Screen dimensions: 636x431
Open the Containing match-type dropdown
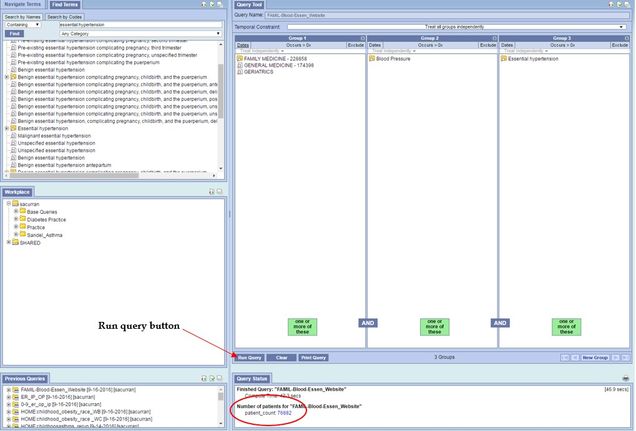22,25
